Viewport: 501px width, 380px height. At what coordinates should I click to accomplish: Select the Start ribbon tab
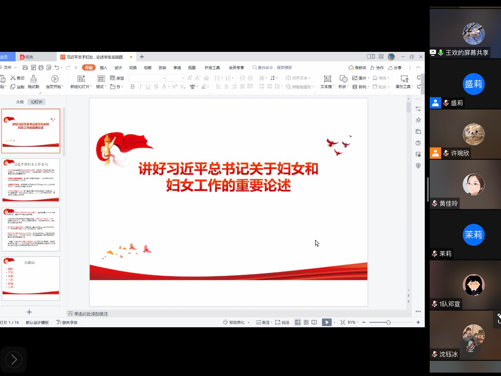[89, 68]
